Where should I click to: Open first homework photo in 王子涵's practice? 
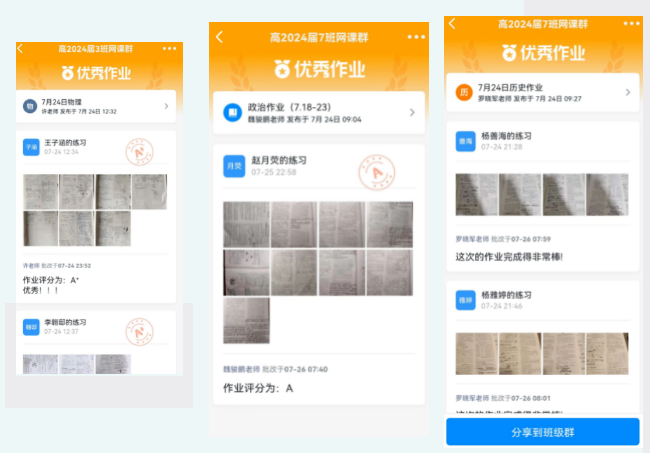point(40,192)
